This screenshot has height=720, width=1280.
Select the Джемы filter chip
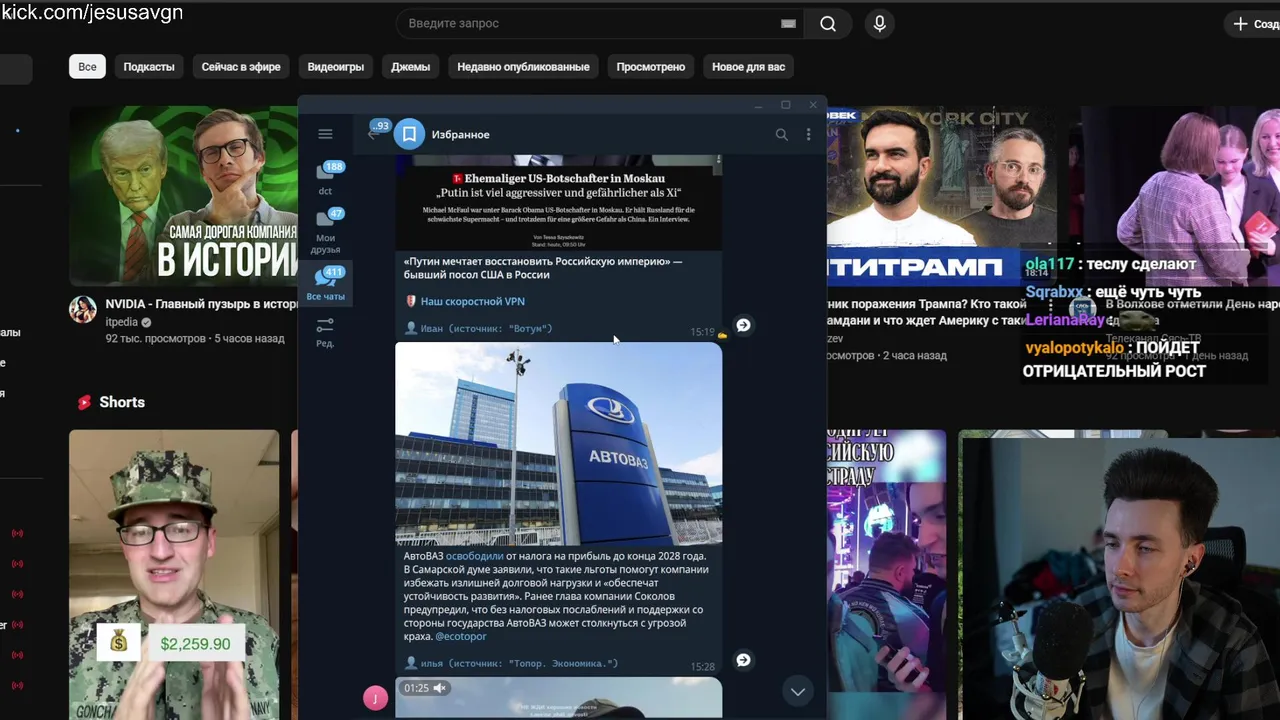click(410, 67)
